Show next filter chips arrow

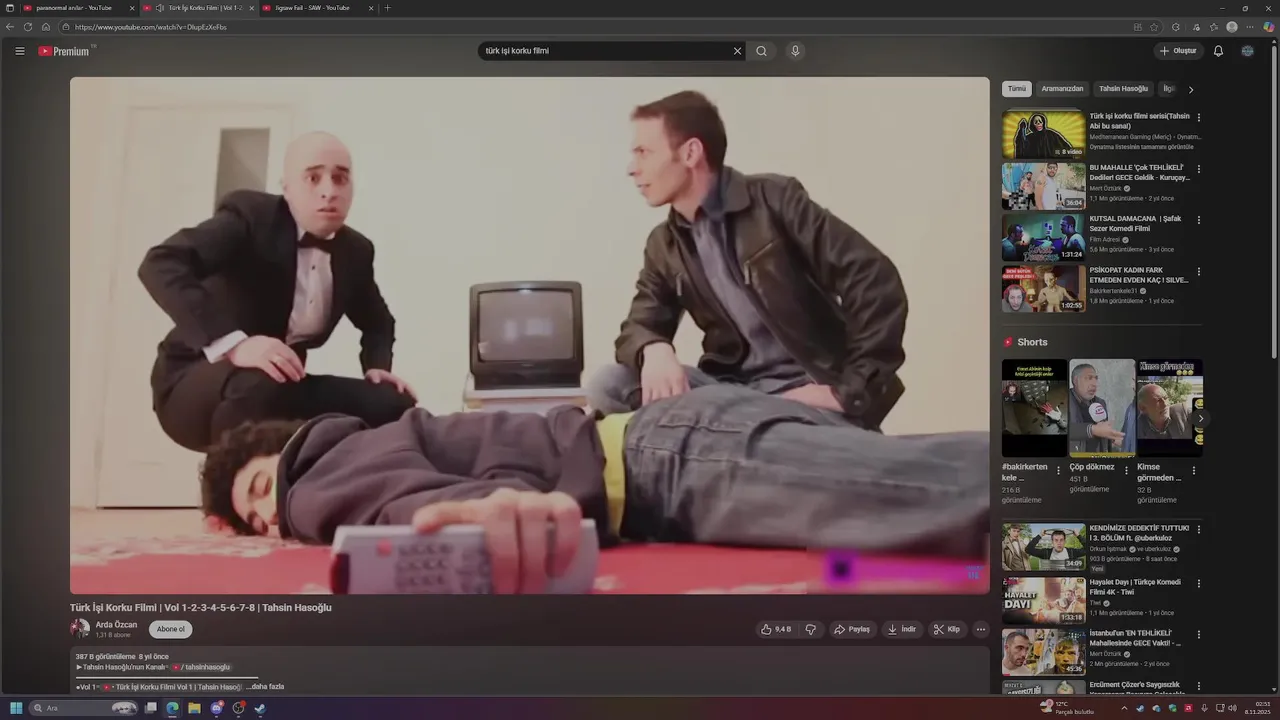tap(1190, 89)
